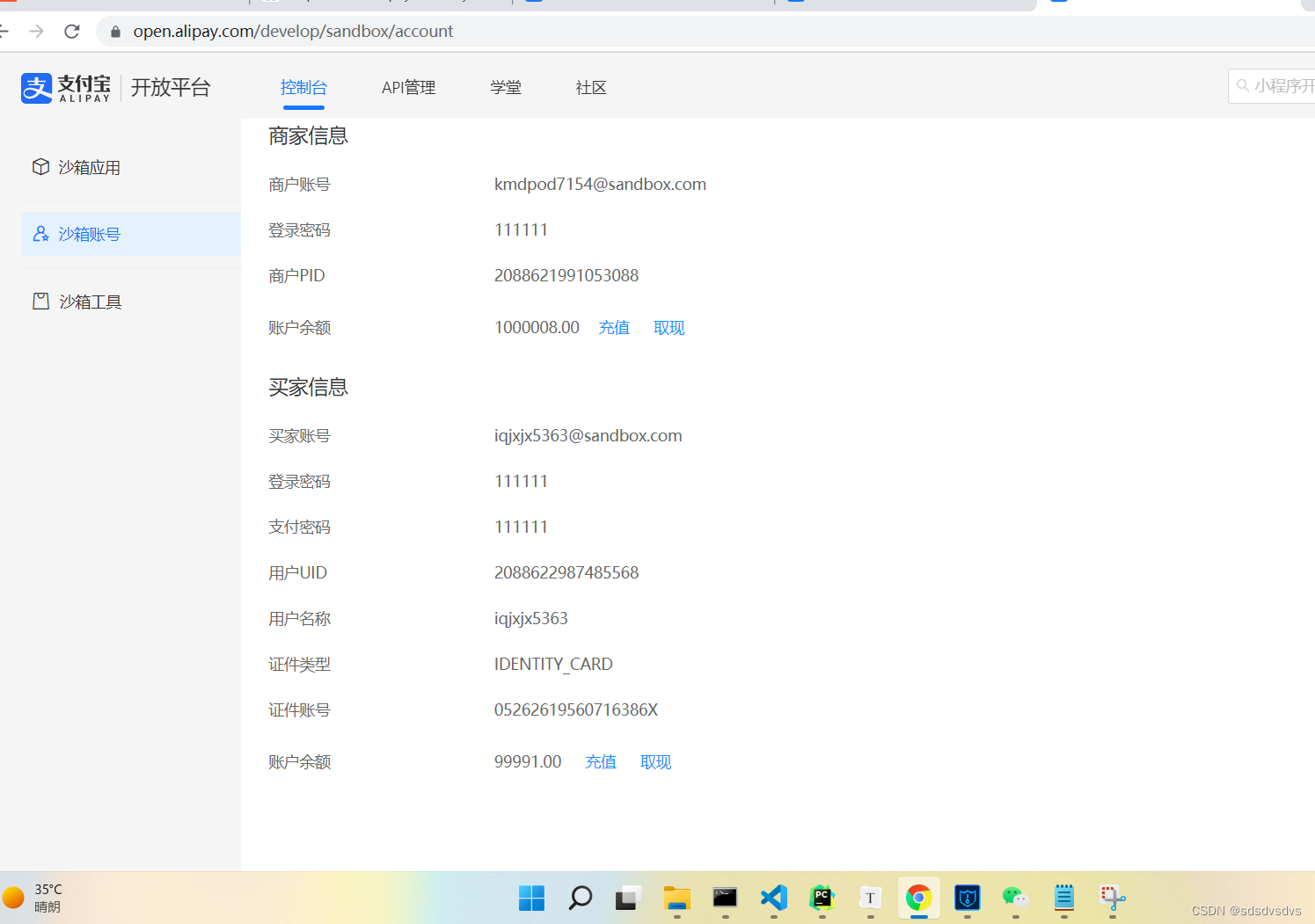1315x924 pixels.
Task: Switch to the 控制台 tab
Action: click(x=303, y=88)
